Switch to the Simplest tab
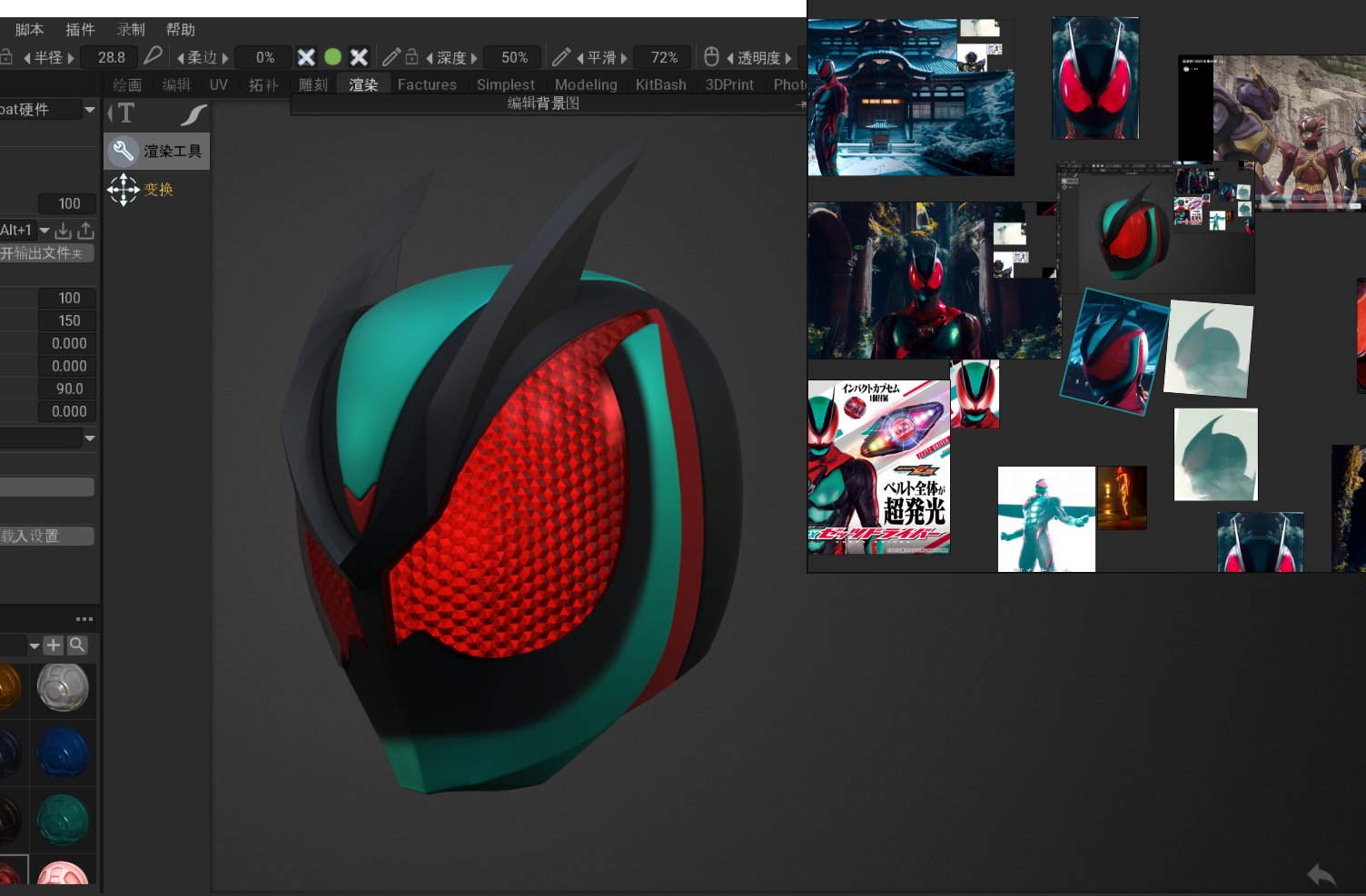The image size is (1366, 896). click(506, 84)
